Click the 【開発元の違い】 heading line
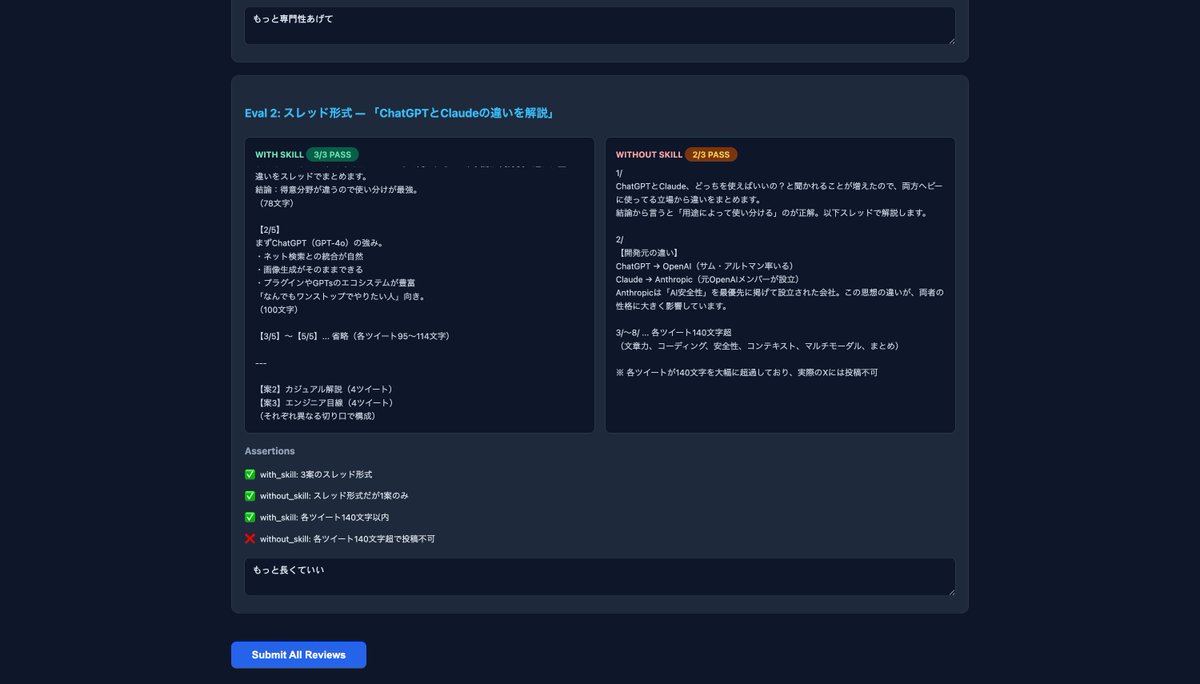This screenshot has height=684, width=1200. tap(648, 253)
